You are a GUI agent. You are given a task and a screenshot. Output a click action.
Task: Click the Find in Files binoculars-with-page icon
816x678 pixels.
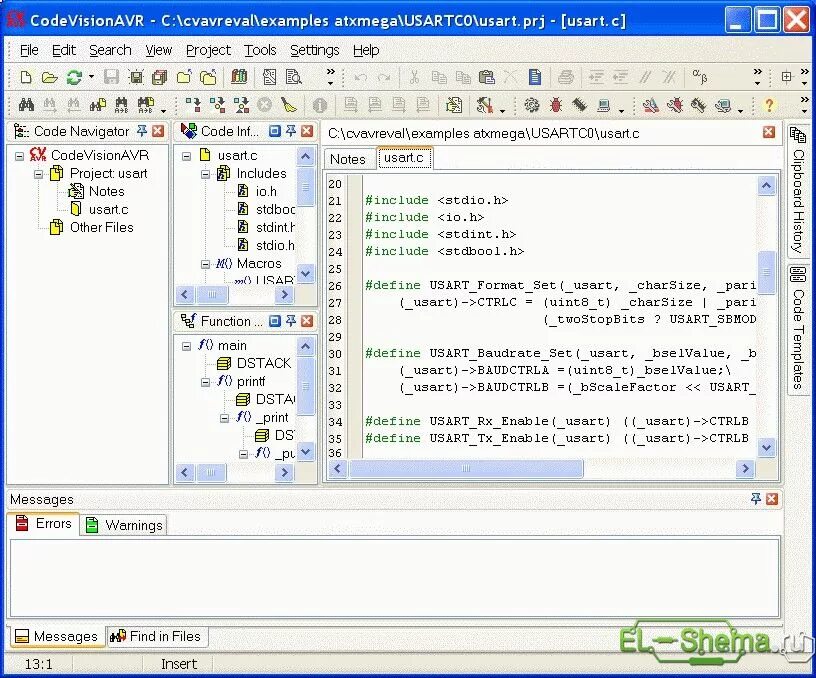click(98, 105)
